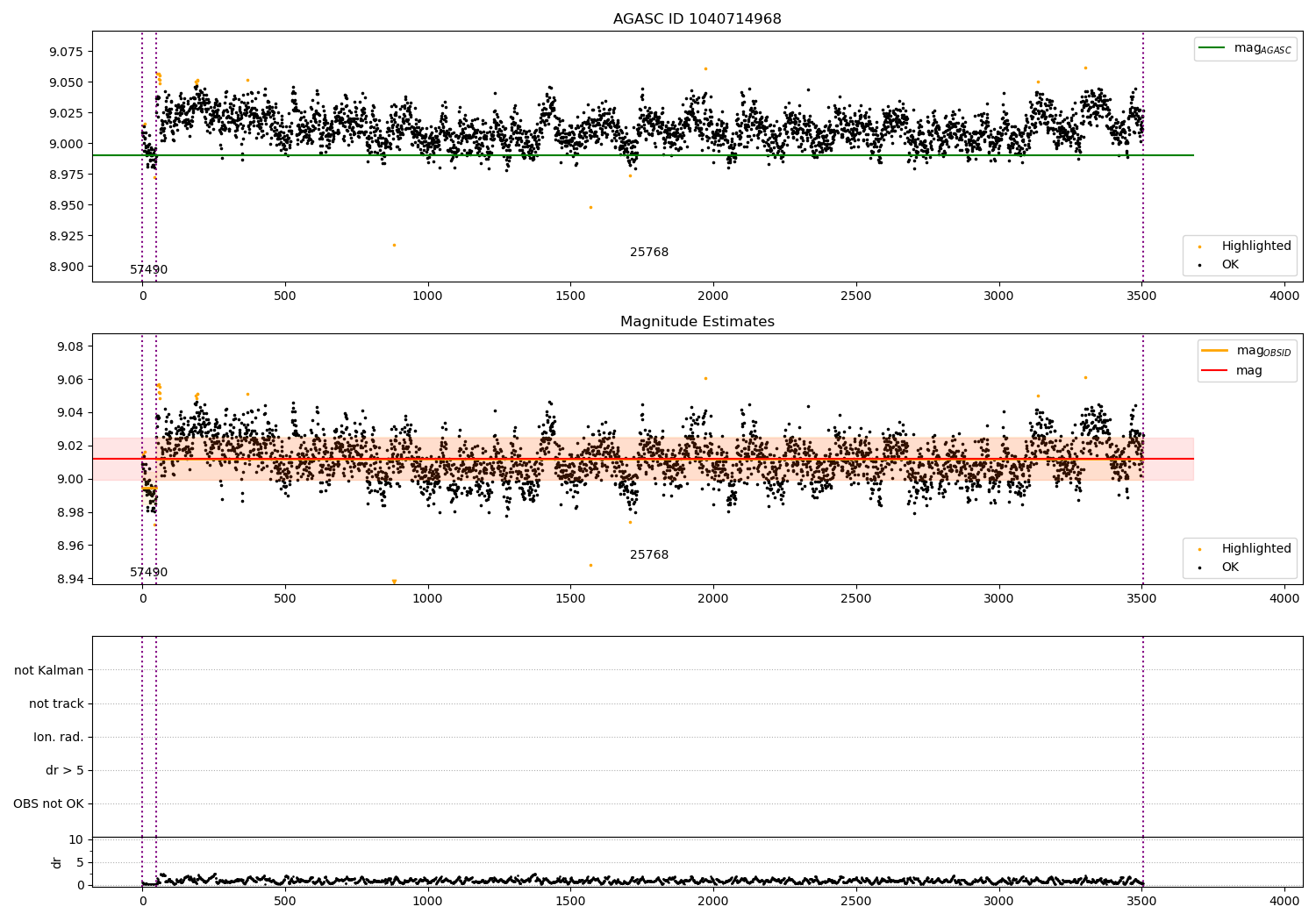Click '57490' annotation in Magnitude Estimates plot
This screenshot has height=921, width=1316.
coord(148,573)
